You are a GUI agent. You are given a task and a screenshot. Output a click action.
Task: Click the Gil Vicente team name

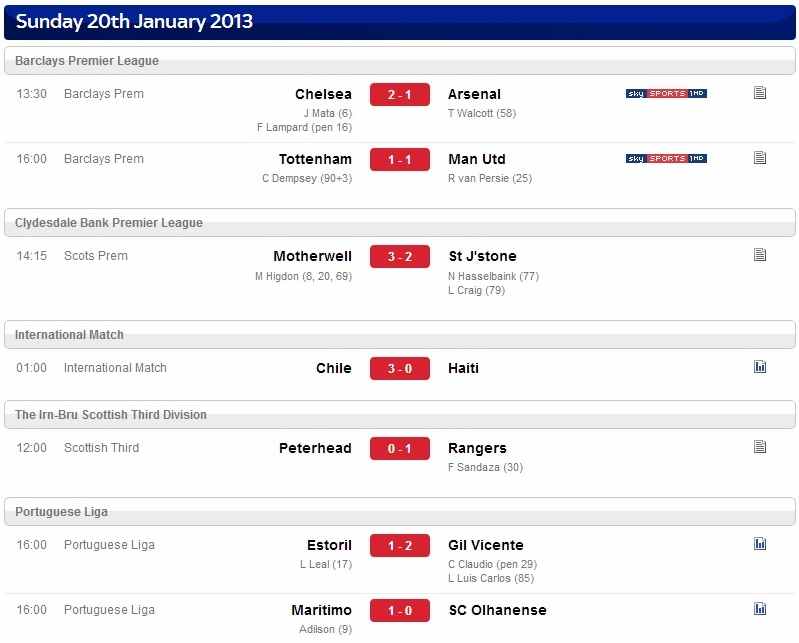(x=486, y=545)
